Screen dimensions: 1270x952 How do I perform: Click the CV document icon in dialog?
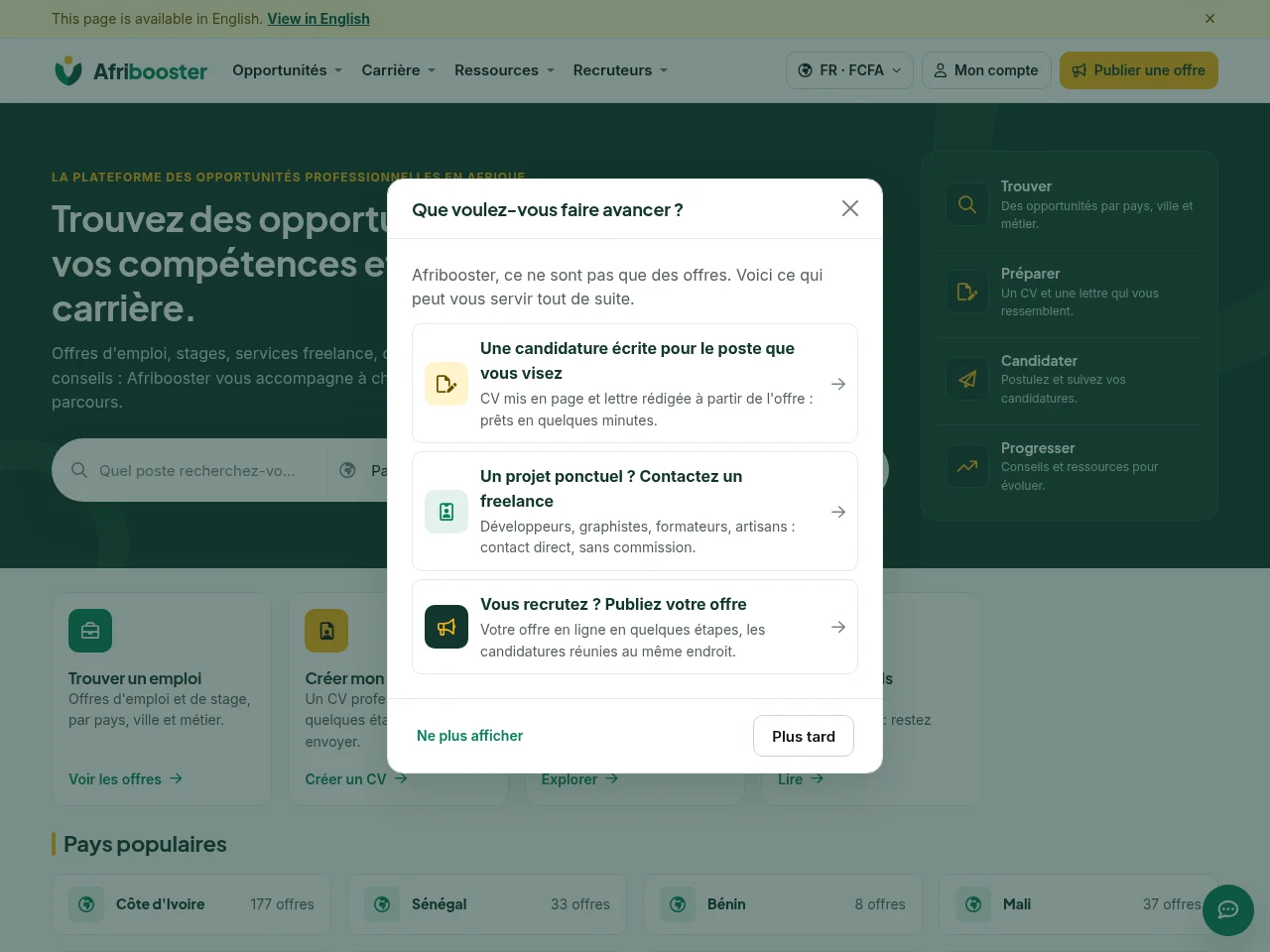446,384
